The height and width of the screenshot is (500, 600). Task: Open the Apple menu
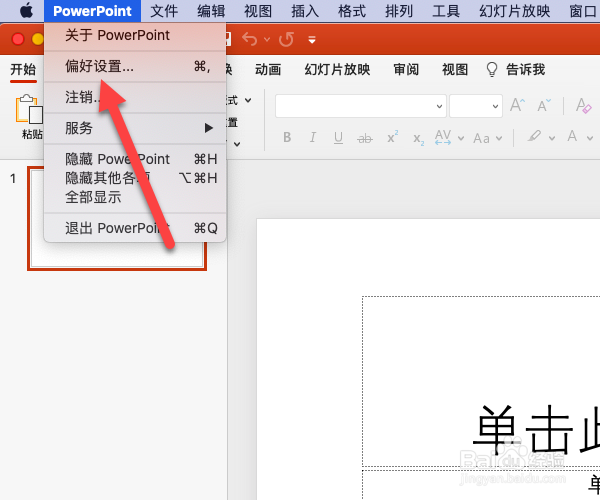(26, 11)
